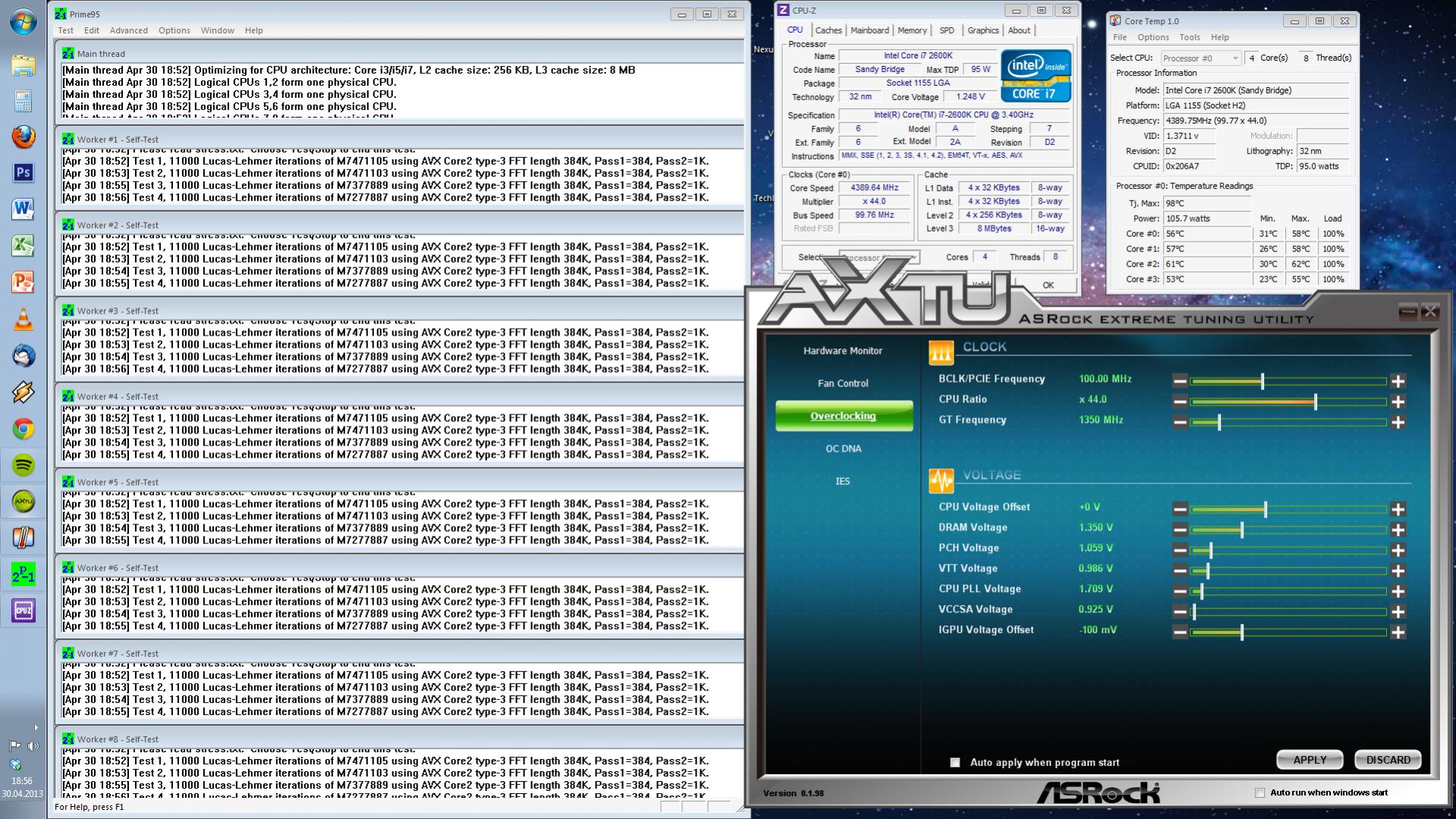Click DISCARD button in AXTU
The width and height of the screenshot is (1456, 819).
coord(1388,760)
